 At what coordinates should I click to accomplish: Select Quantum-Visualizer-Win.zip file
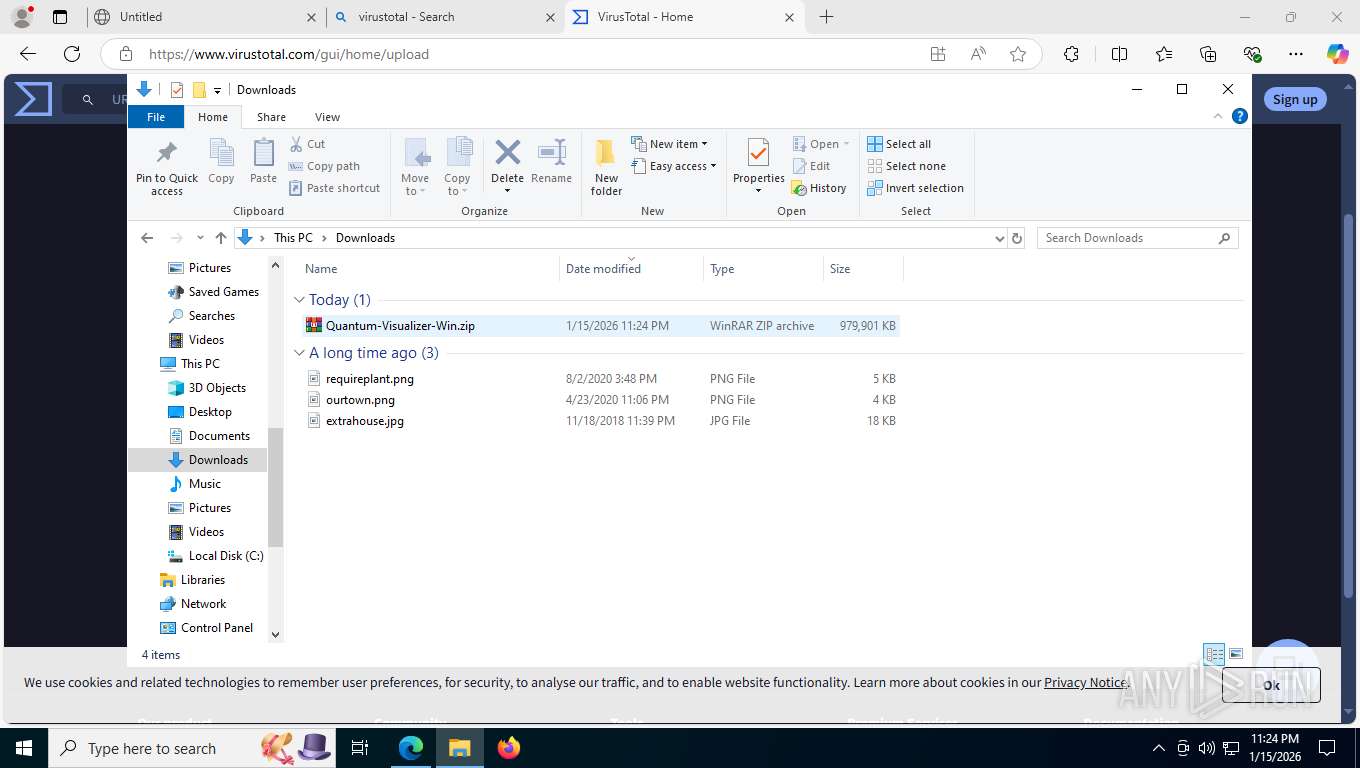[x=600, y=326]
